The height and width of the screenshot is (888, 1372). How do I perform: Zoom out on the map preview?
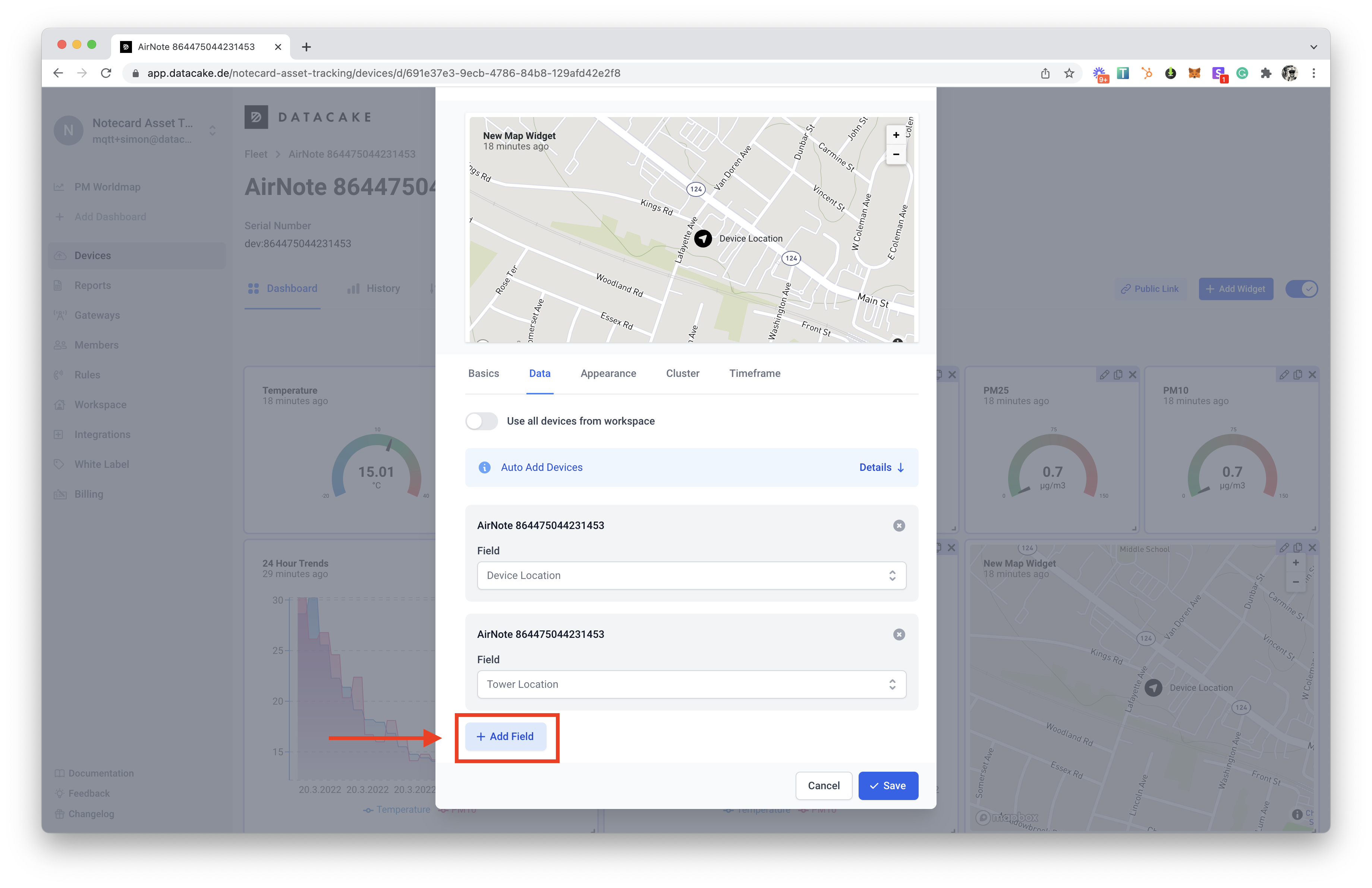[896, 154]
